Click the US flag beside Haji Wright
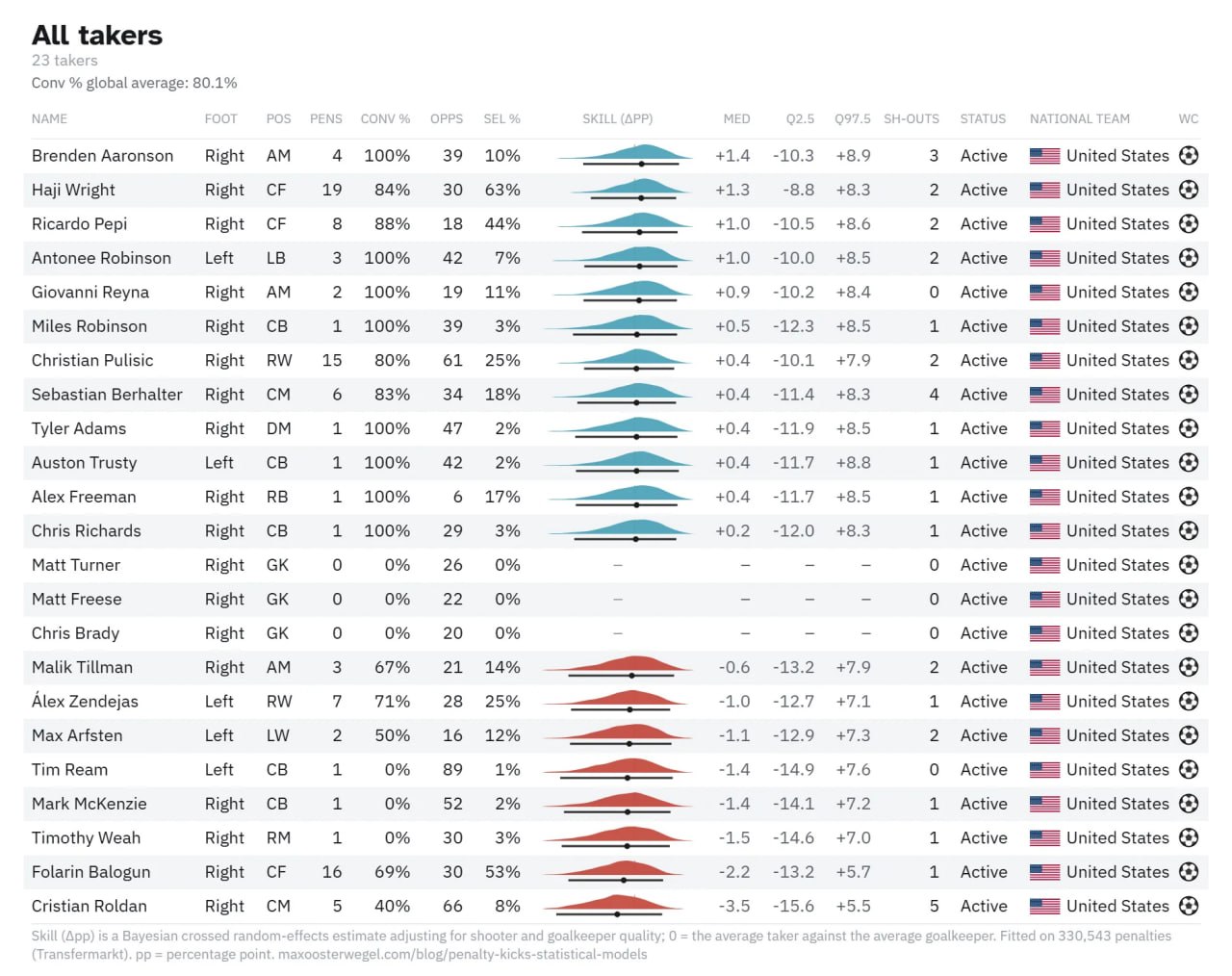1232x976 pixels. pyautogui.click(x=1044, y=190)
